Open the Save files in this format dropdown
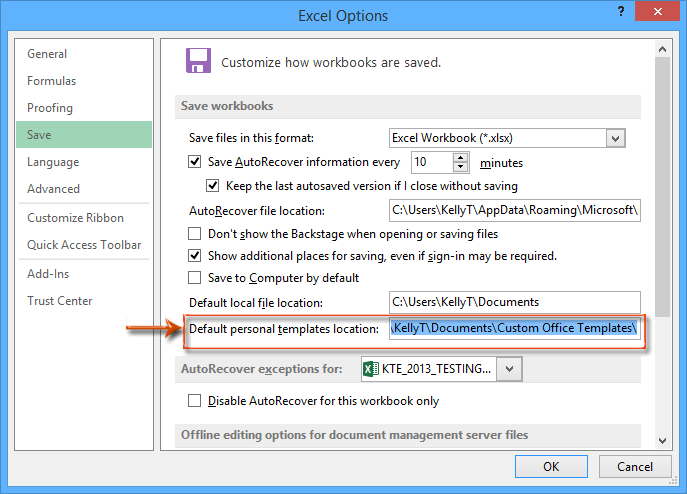Screen dimensions: 687x494 [x=615, y=138]
